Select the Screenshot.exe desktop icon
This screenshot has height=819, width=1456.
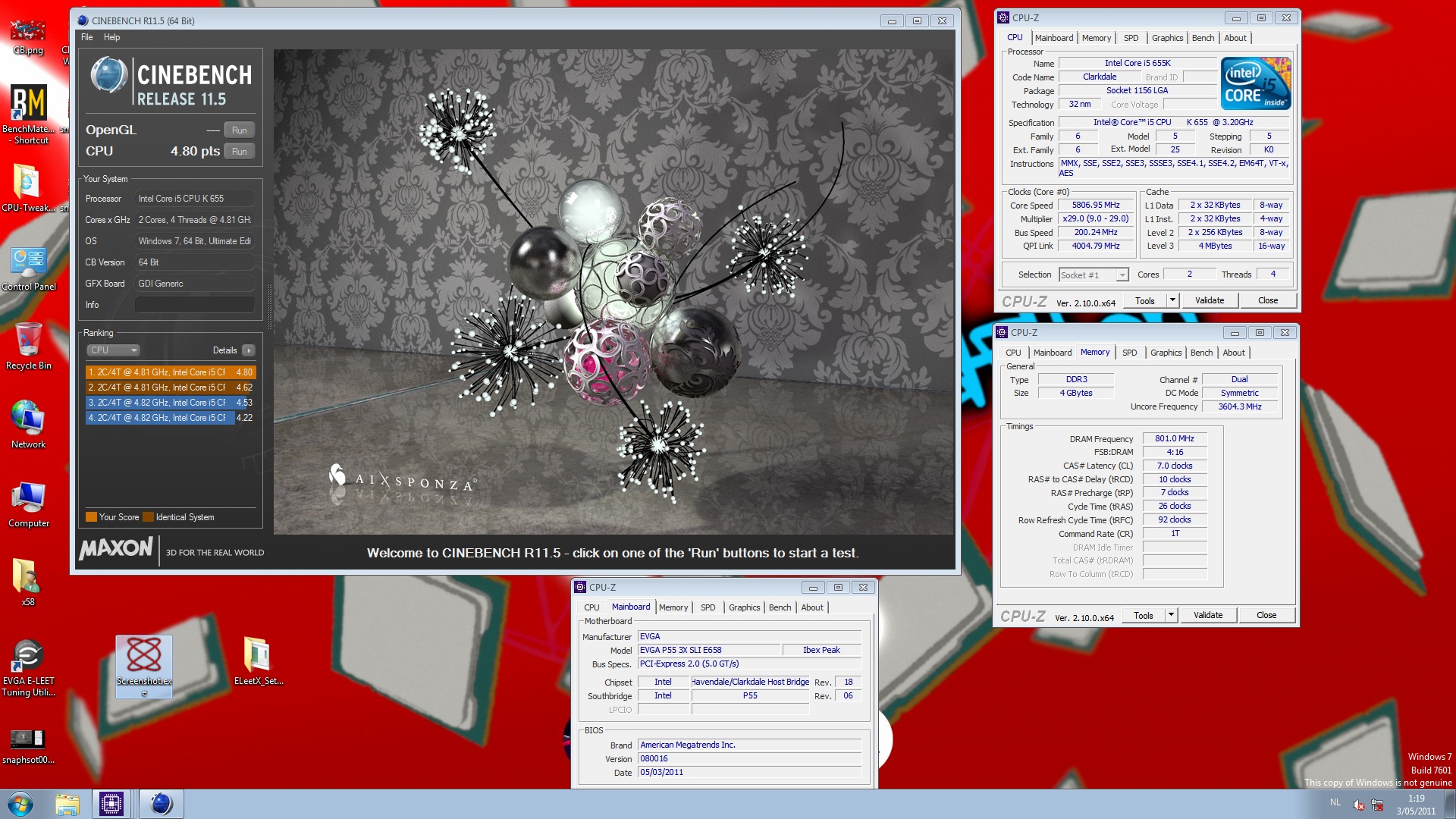tap(144, 667)
